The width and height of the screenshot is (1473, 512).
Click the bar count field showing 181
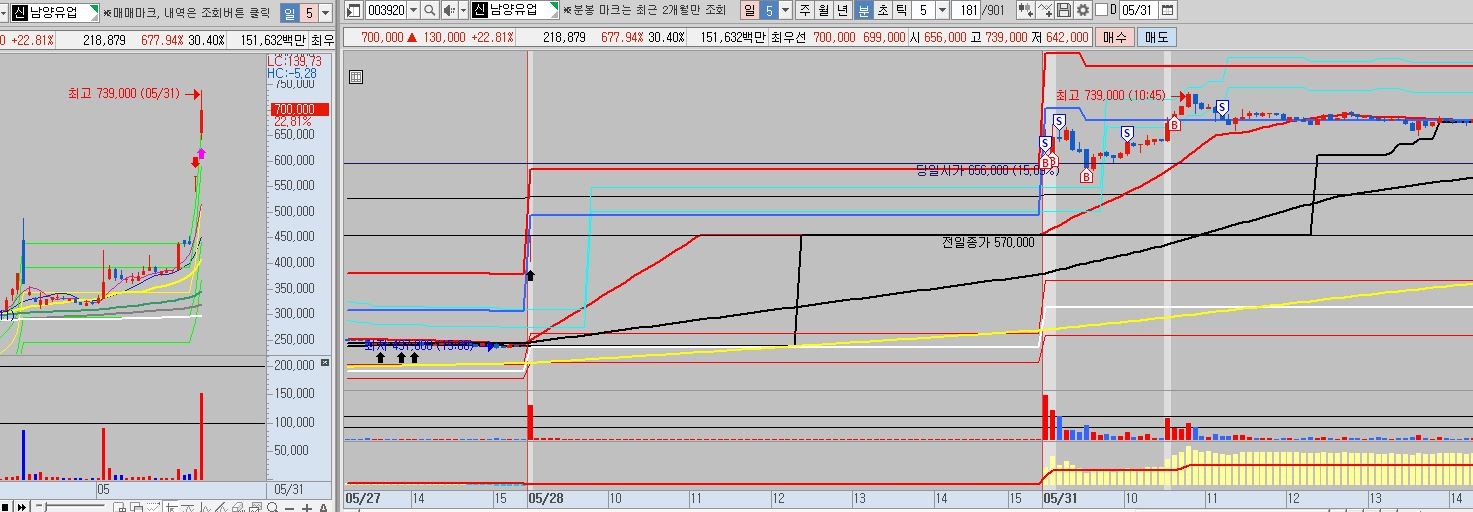pos(966,10)
